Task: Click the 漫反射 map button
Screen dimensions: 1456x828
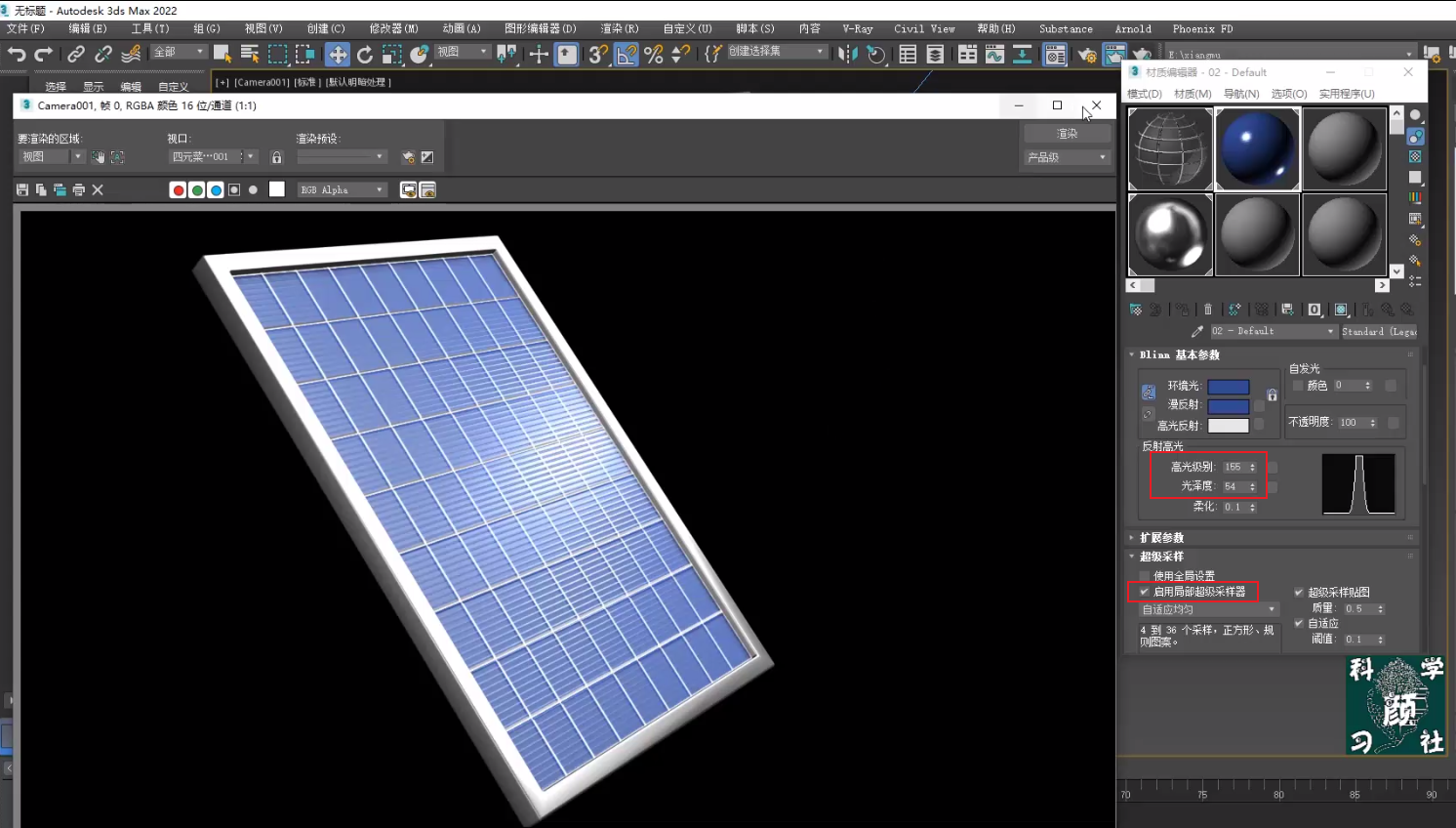Action: click(x=1259, y=406)
